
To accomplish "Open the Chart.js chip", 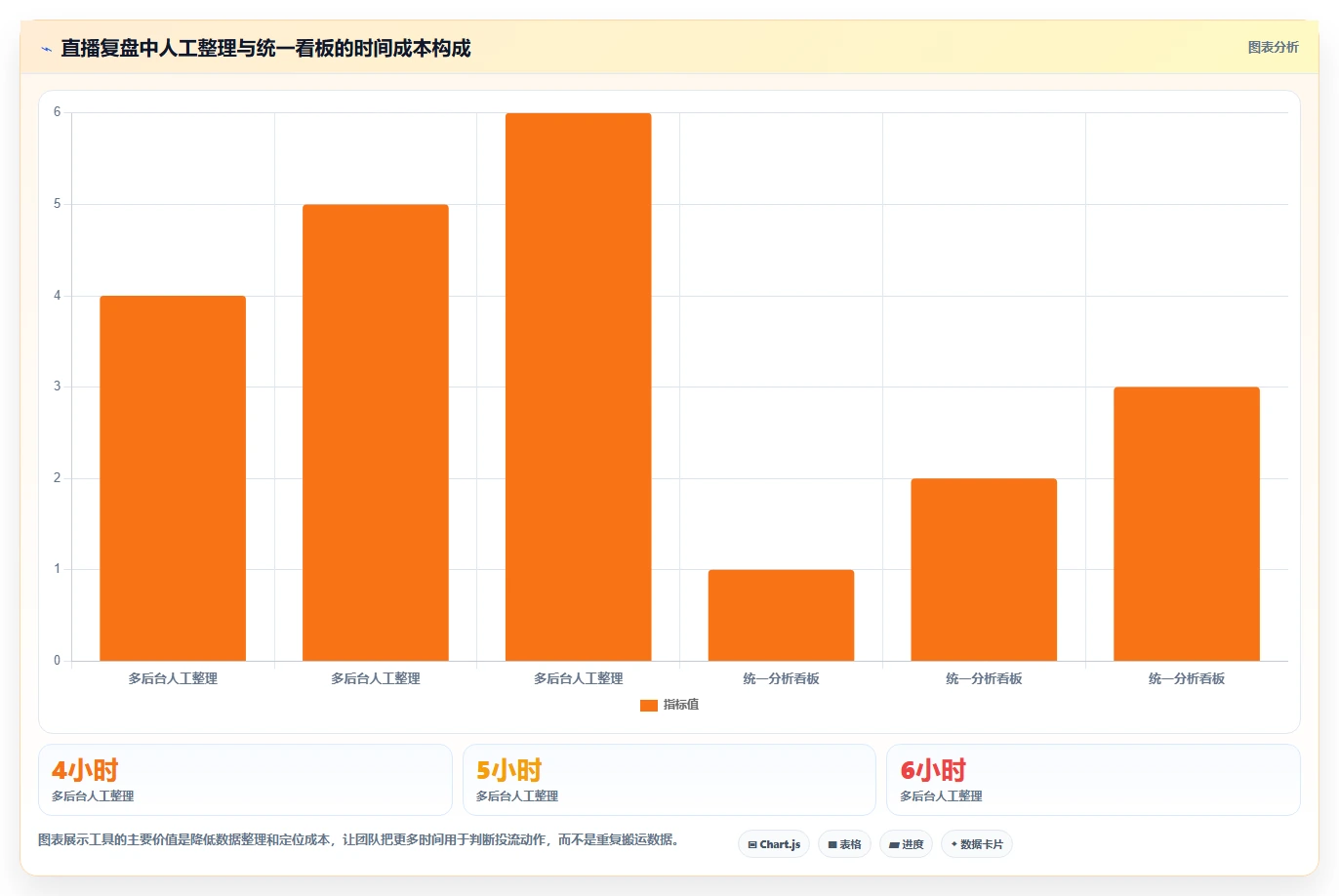I will coord(774,844).
